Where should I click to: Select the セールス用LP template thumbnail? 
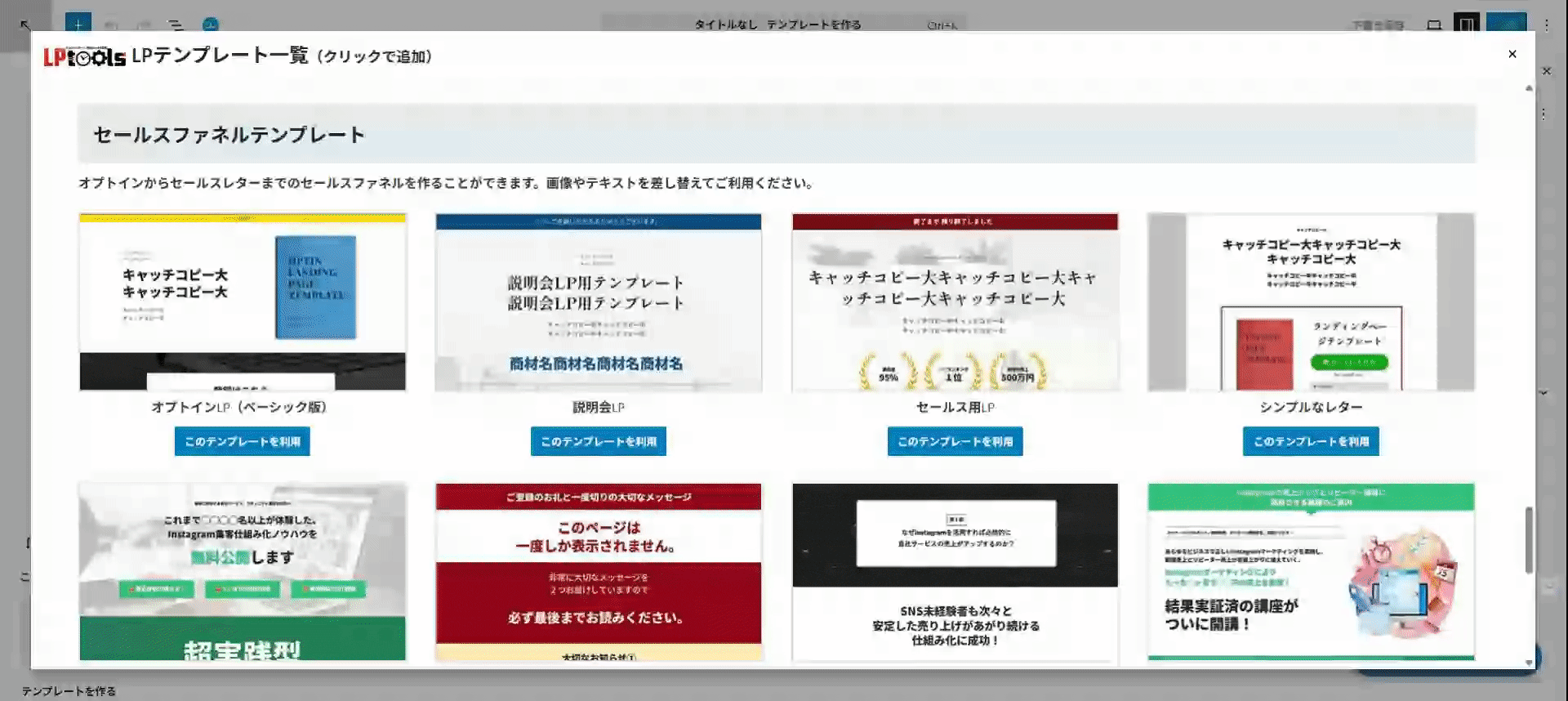[955, 301]
